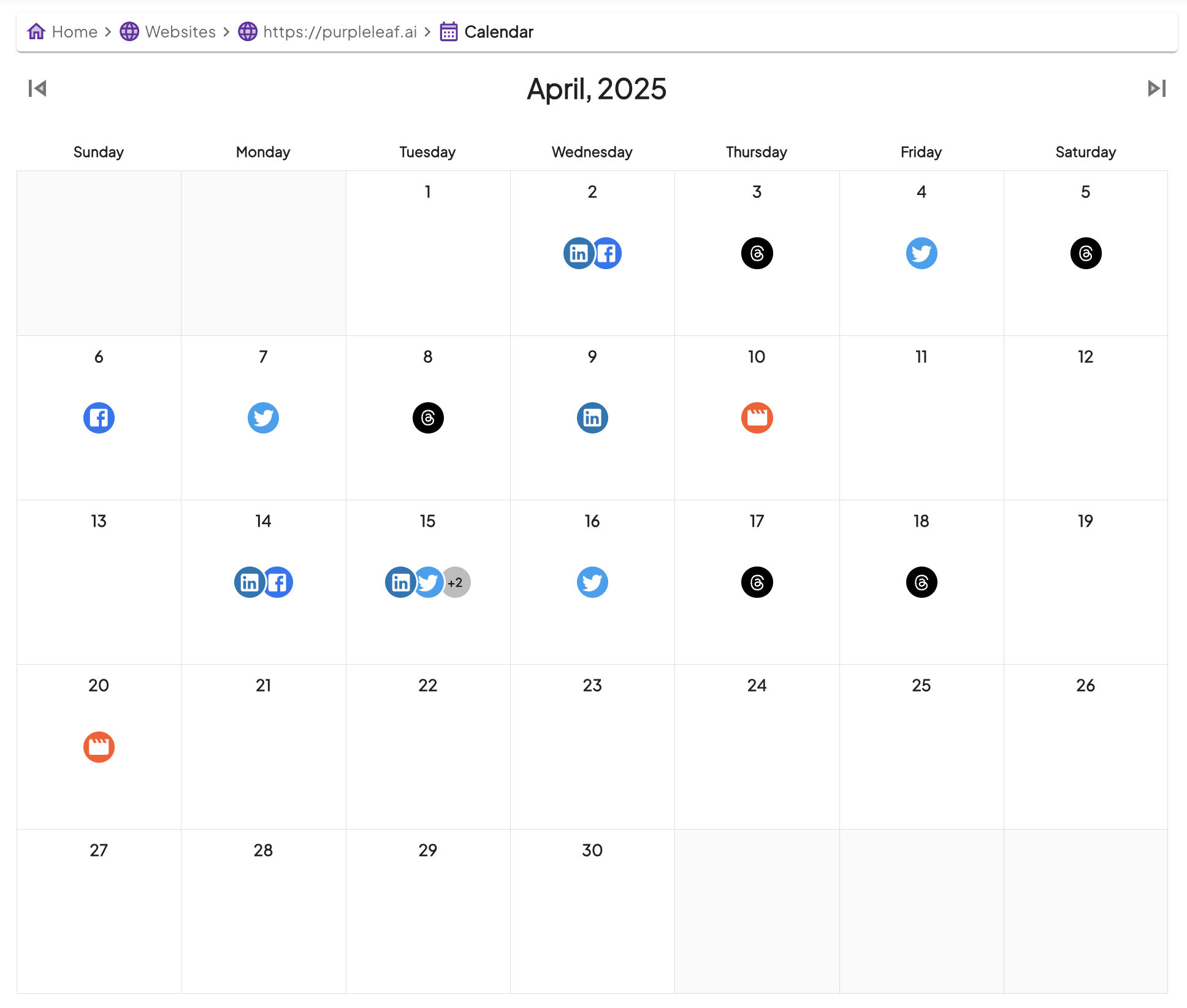Click the LinkedIn icon on April 2
The height and width of the screenshot is (1008, 1187).
coord(578,253)
